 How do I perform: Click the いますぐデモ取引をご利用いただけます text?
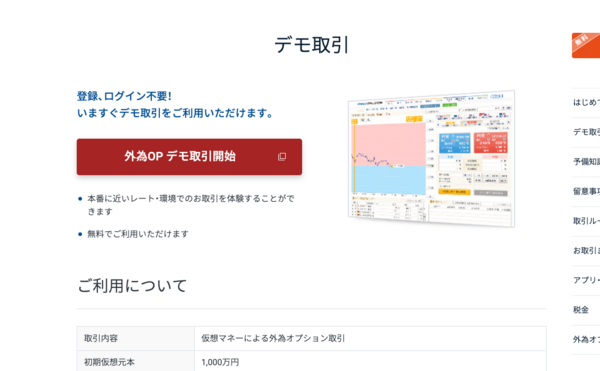tap(175, 113)
